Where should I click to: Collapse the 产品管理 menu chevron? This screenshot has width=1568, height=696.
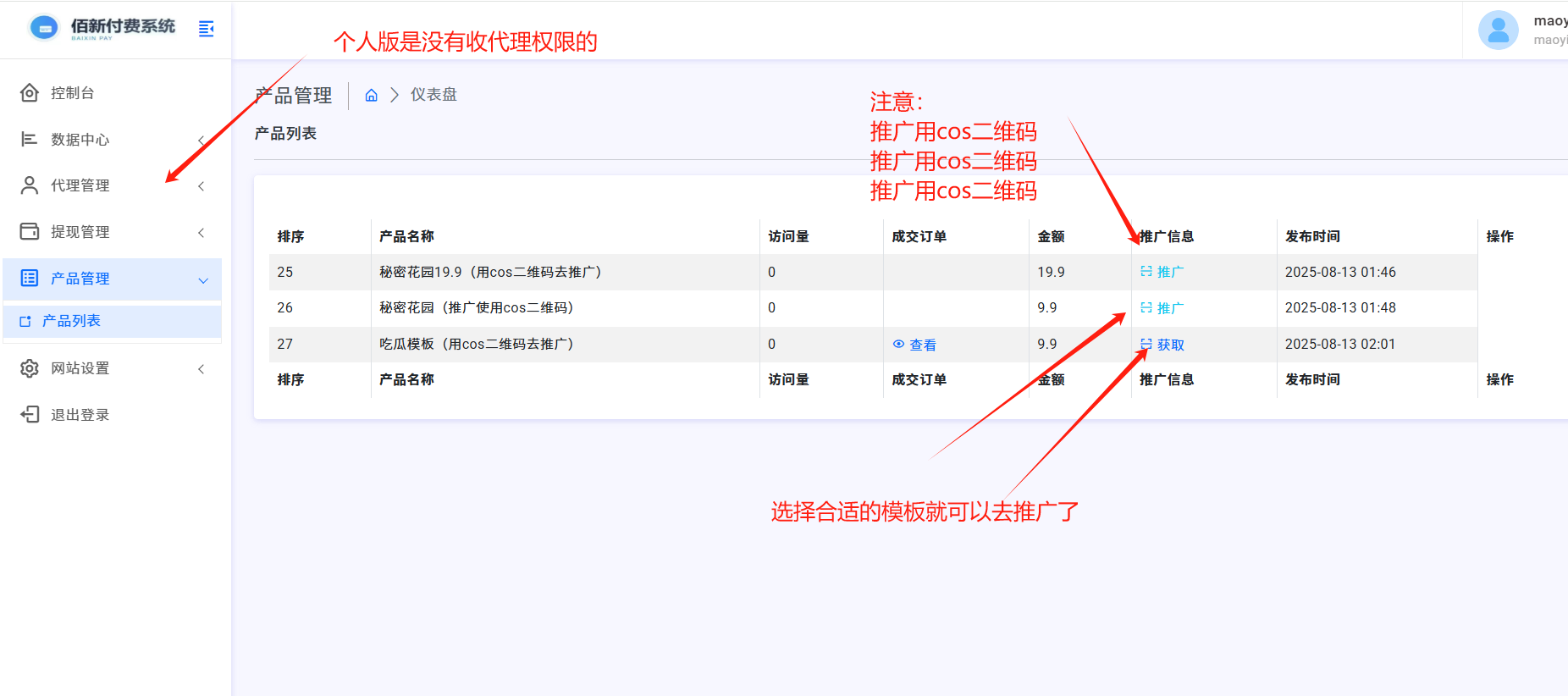coord(202,280)
